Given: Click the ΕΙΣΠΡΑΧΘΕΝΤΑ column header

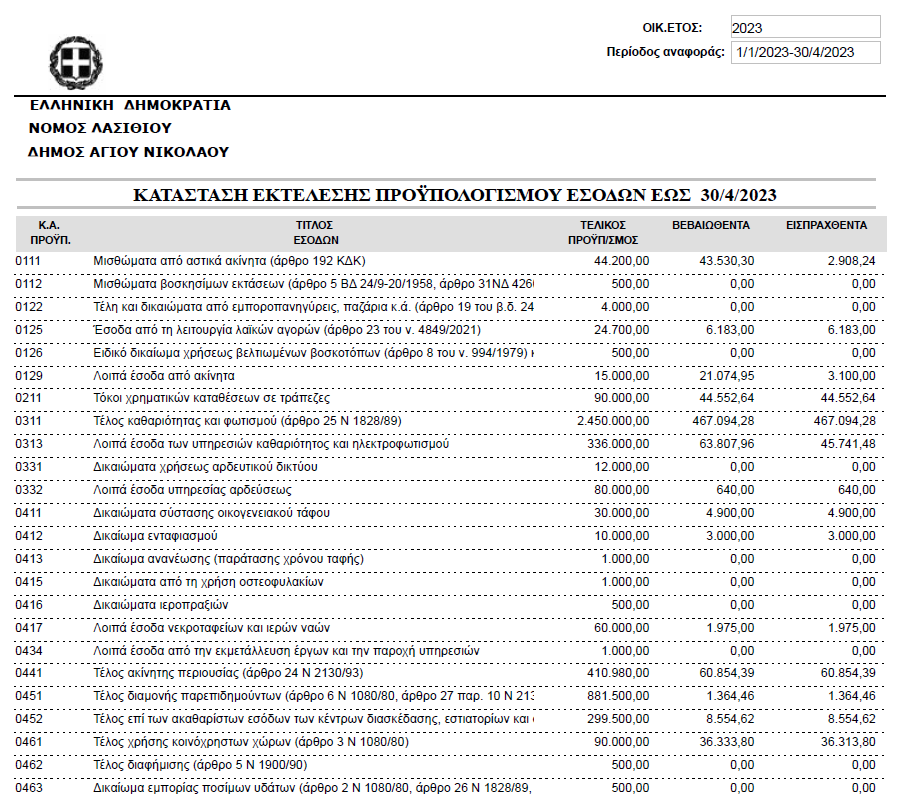Looking at the screenshot, I should [826, 226].
